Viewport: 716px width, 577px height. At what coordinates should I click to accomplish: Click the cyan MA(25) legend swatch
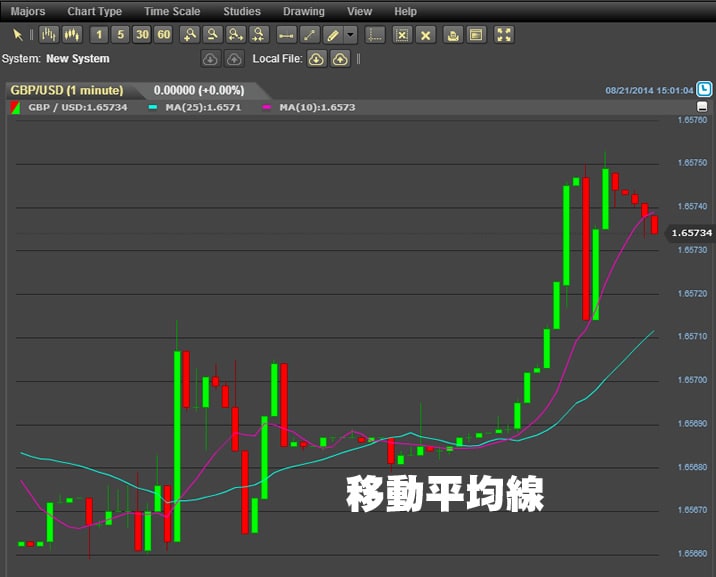point(153,108)
